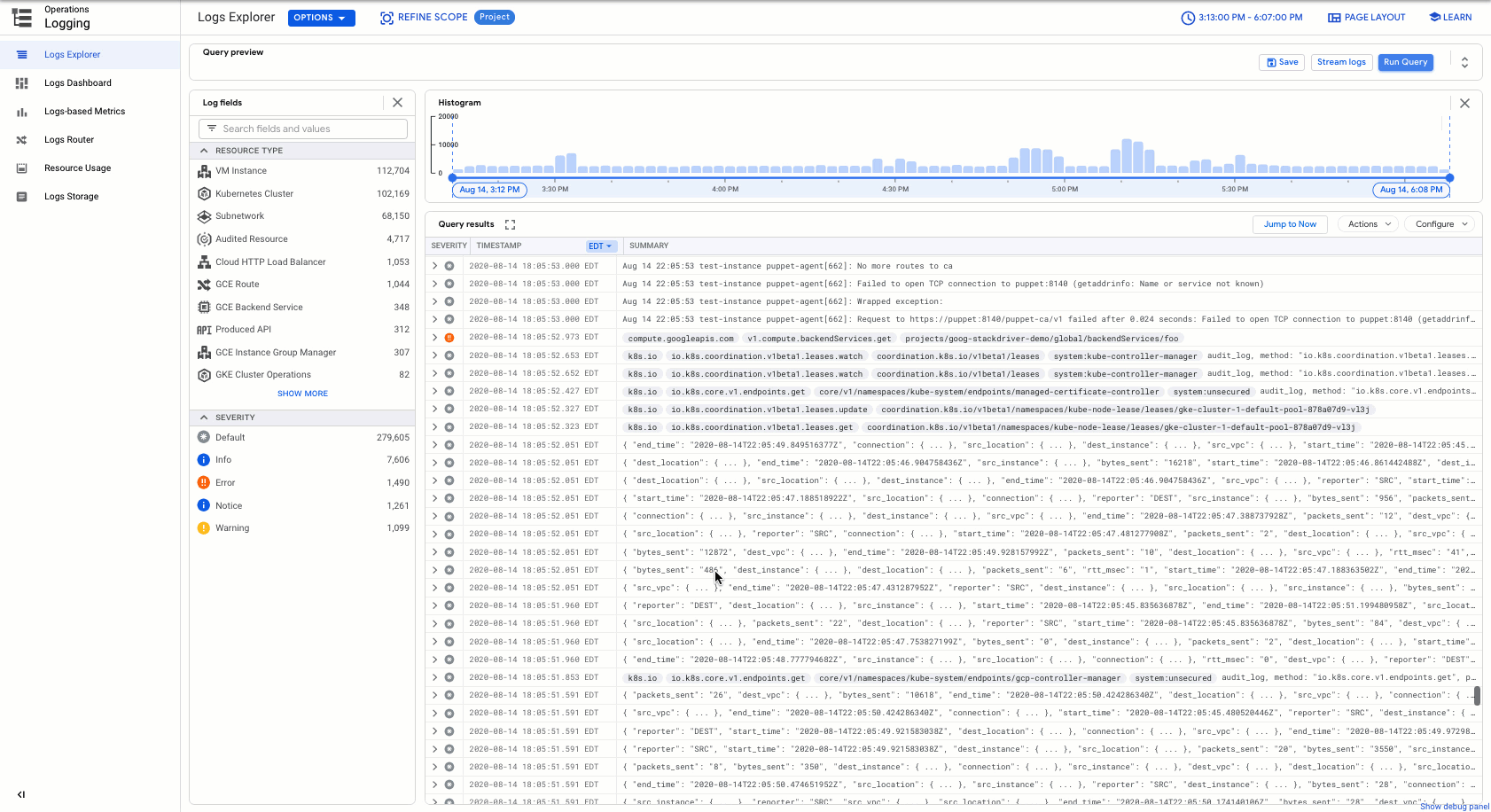The width and height of the screenshot is (1491, 812).
Task: Filter by GCE Instance Group Manager icon
Action: (x=204, y=353)
